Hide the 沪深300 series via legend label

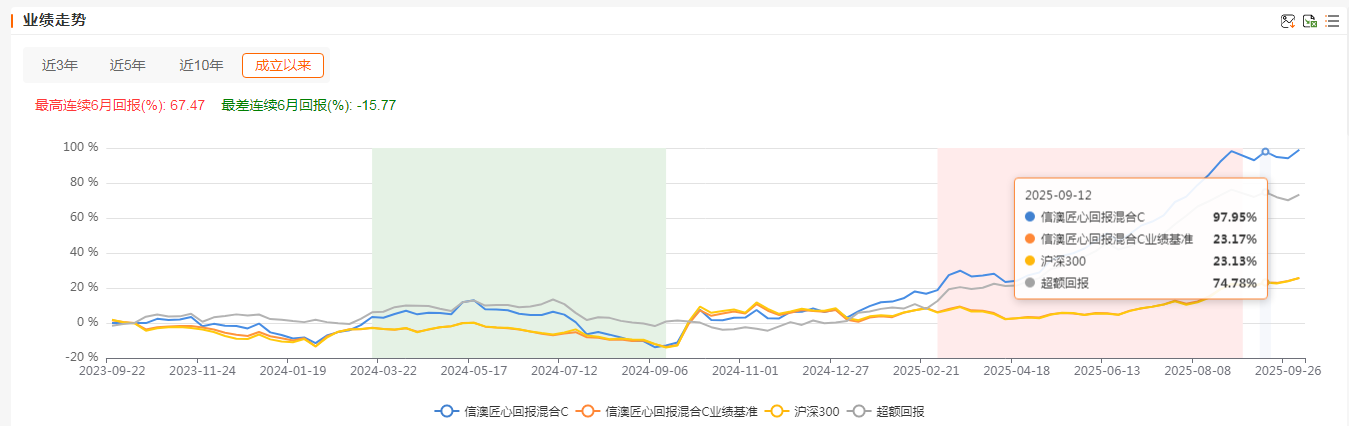coord(816,411)
